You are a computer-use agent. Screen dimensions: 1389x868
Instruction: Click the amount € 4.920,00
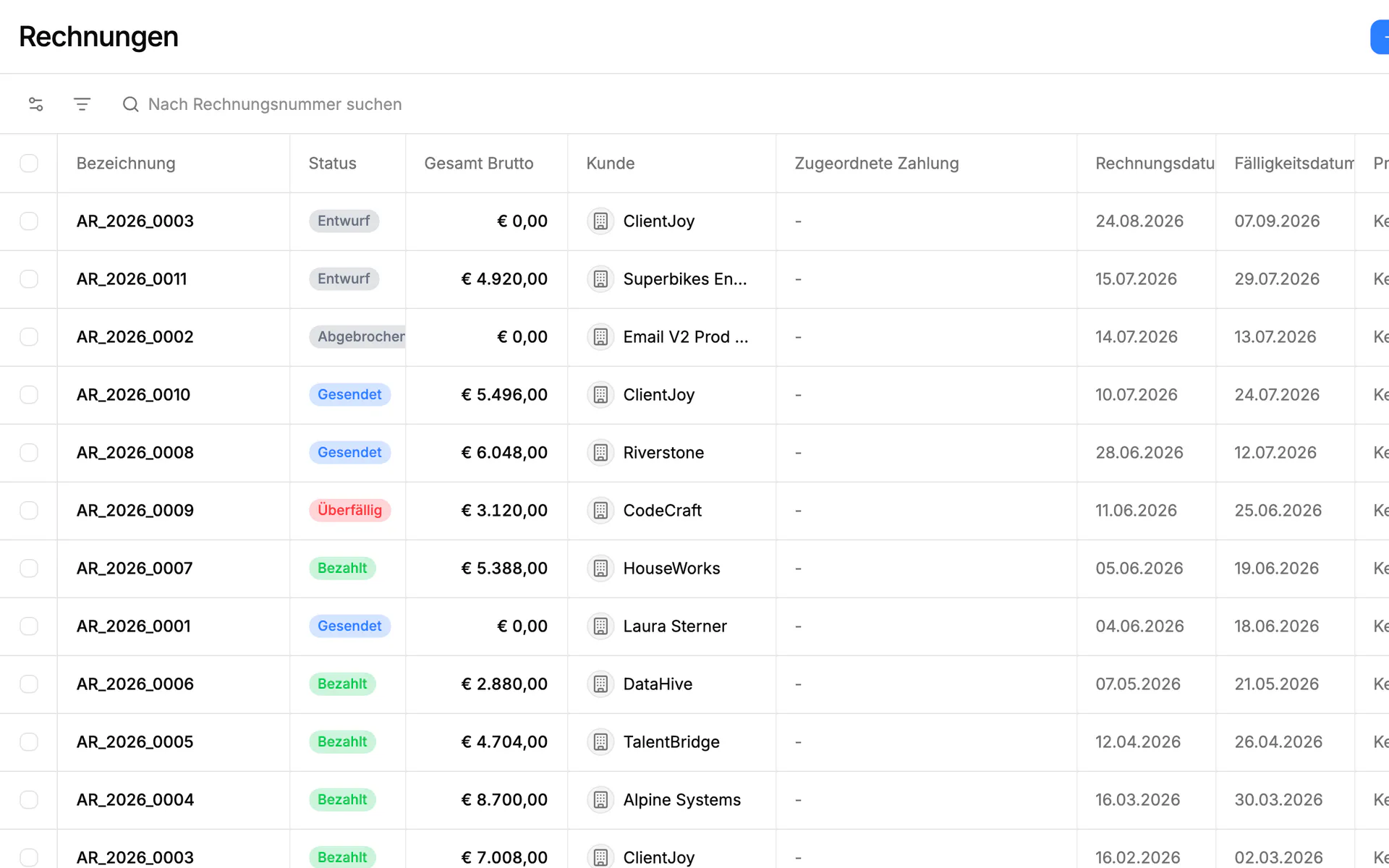tap(504, 279)
